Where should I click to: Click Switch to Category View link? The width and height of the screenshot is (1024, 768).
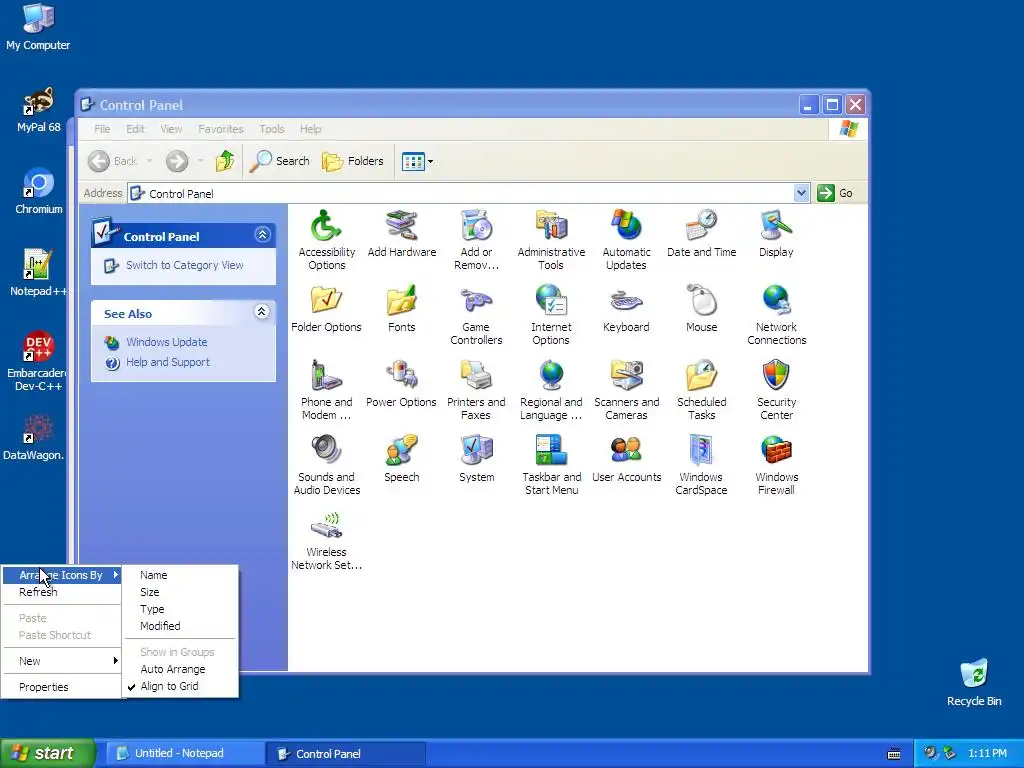pyautogui.click(x=184, y=265)
